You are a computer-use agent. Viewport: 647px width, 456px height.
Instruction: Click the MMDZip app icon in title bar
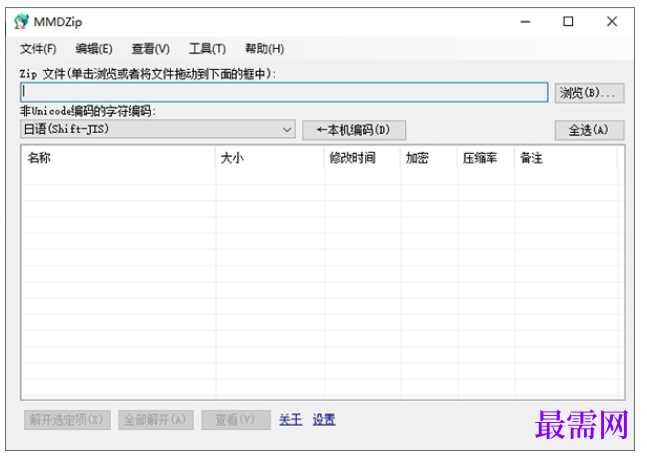coord(21,21)
